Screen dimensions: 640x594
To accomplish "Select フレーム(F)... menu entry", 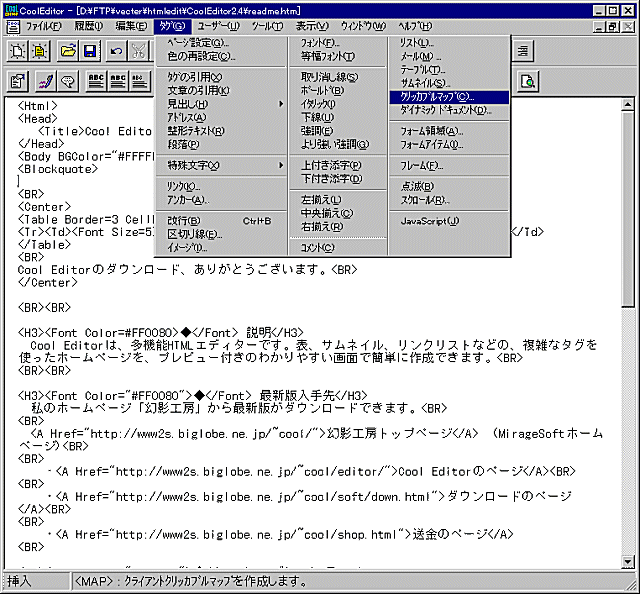I will click(449, 166).
